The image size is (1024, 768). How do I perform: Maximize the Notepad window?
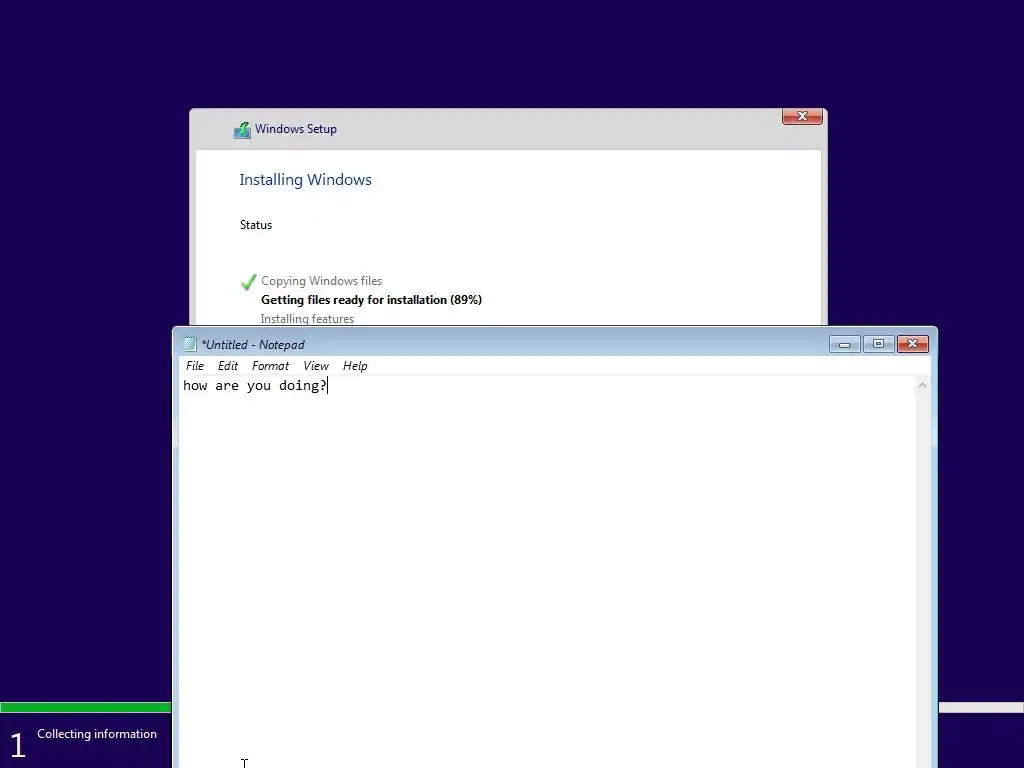(878, 344)
